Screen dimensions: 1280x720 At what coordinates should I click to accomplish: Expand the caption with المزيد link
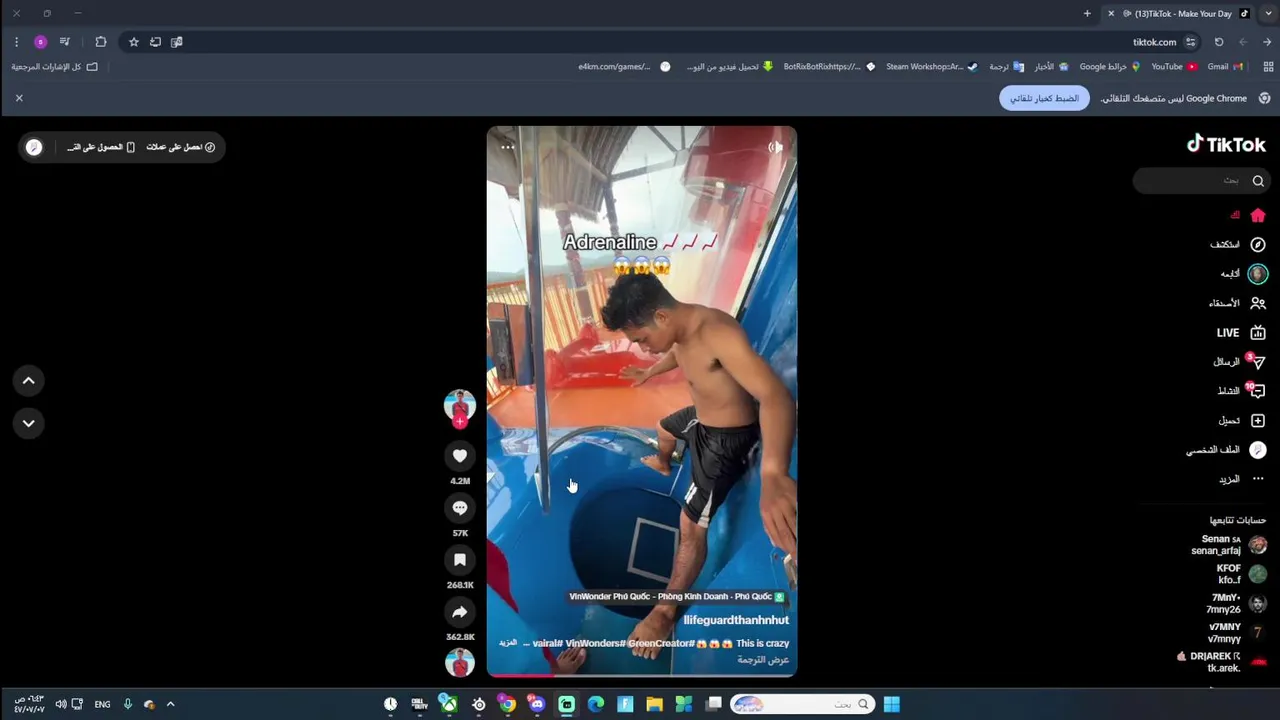click(508, 643)
